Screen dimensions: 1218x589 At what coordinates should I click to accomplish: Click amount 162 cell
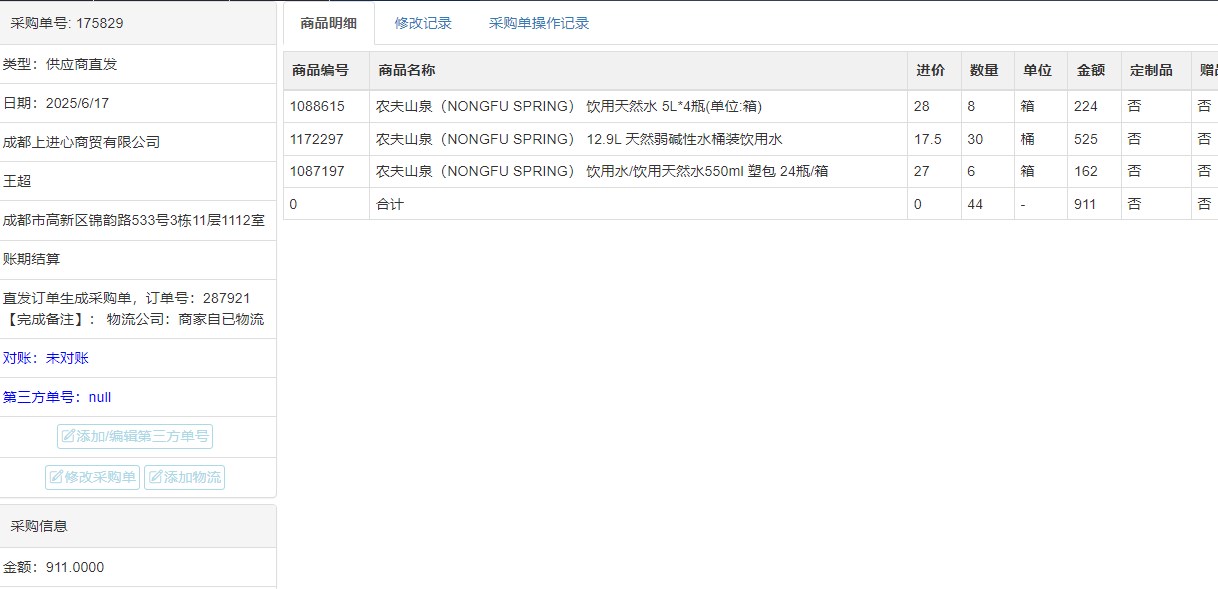pyautogui.click(x=1094, y=171)
